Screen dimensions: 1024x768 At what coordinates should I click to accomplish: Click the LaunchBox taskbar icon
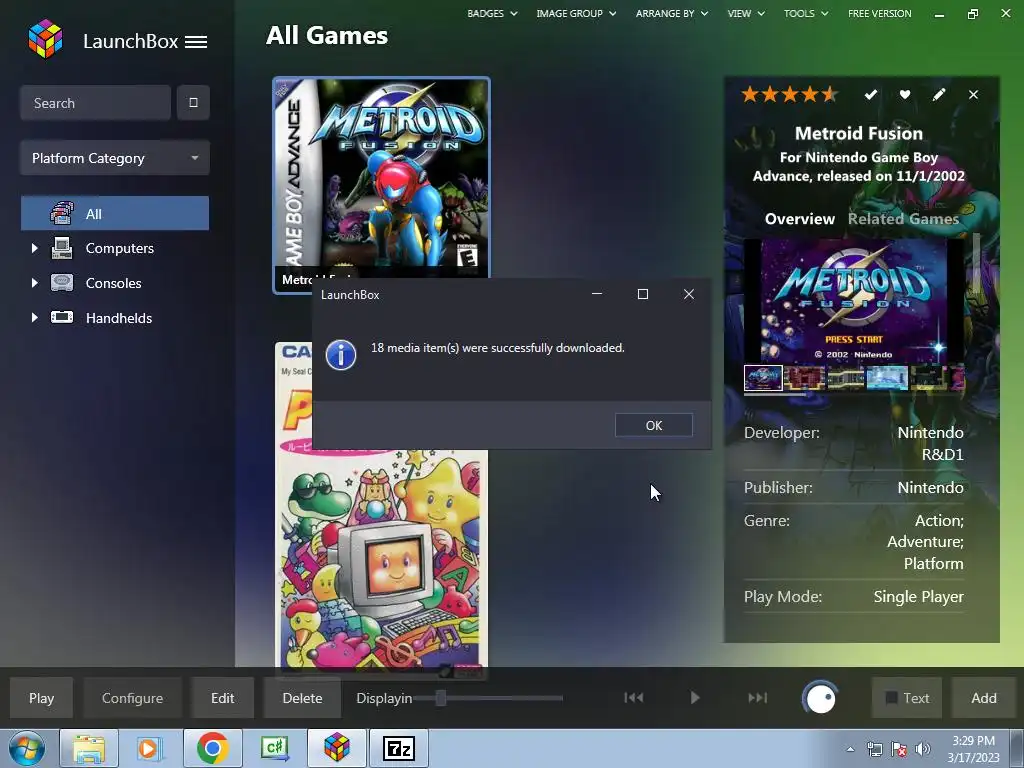pos(337,748)
